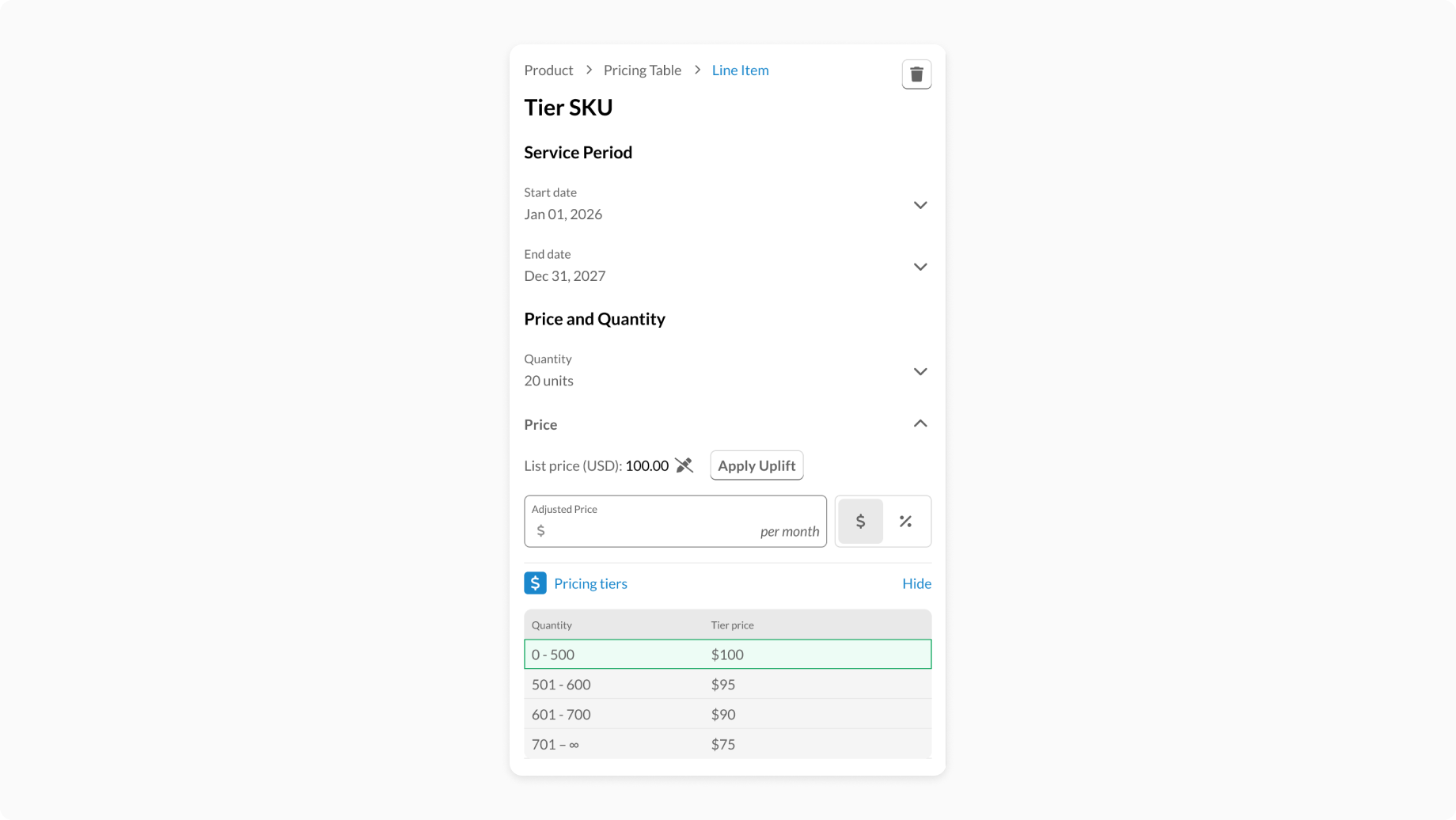Screen dimensions: 1456x820
Task: Go to Product breadcrumb
Action: pyautogui.click(x=548, y=70)
